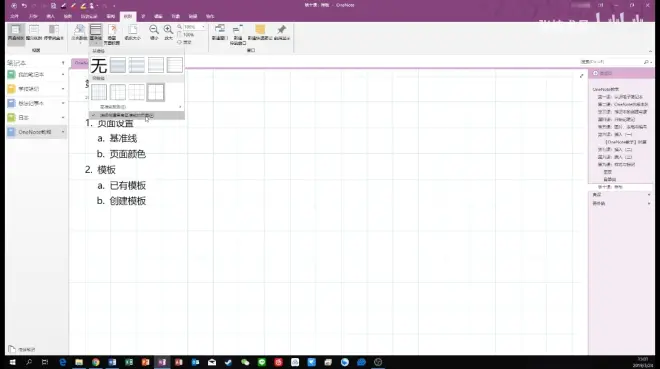The image size is (660, 369).
Task: Click the Add Page button
Action: pos(602,73)
